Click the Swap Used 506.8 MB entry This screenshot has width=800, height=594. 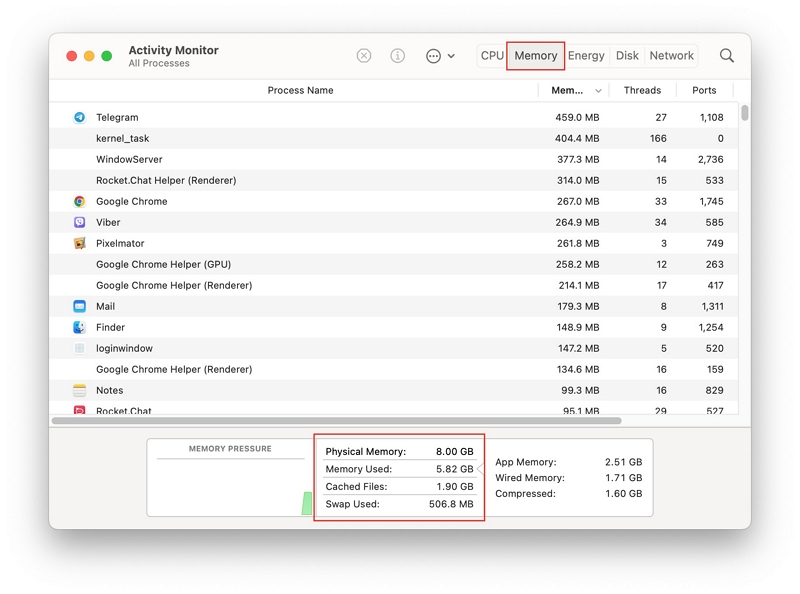click(x=399, y=504)
